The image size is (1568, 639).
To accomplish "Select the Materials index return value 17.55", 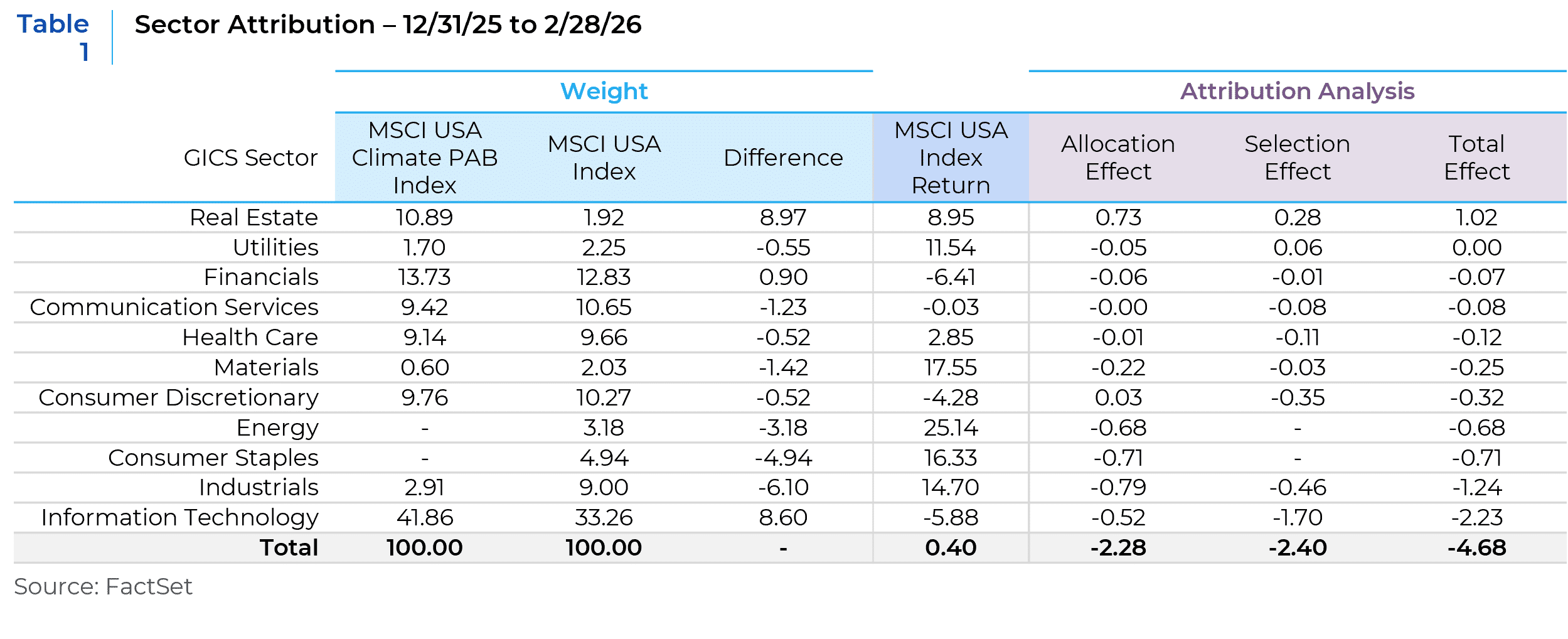I will pos(951,368).
